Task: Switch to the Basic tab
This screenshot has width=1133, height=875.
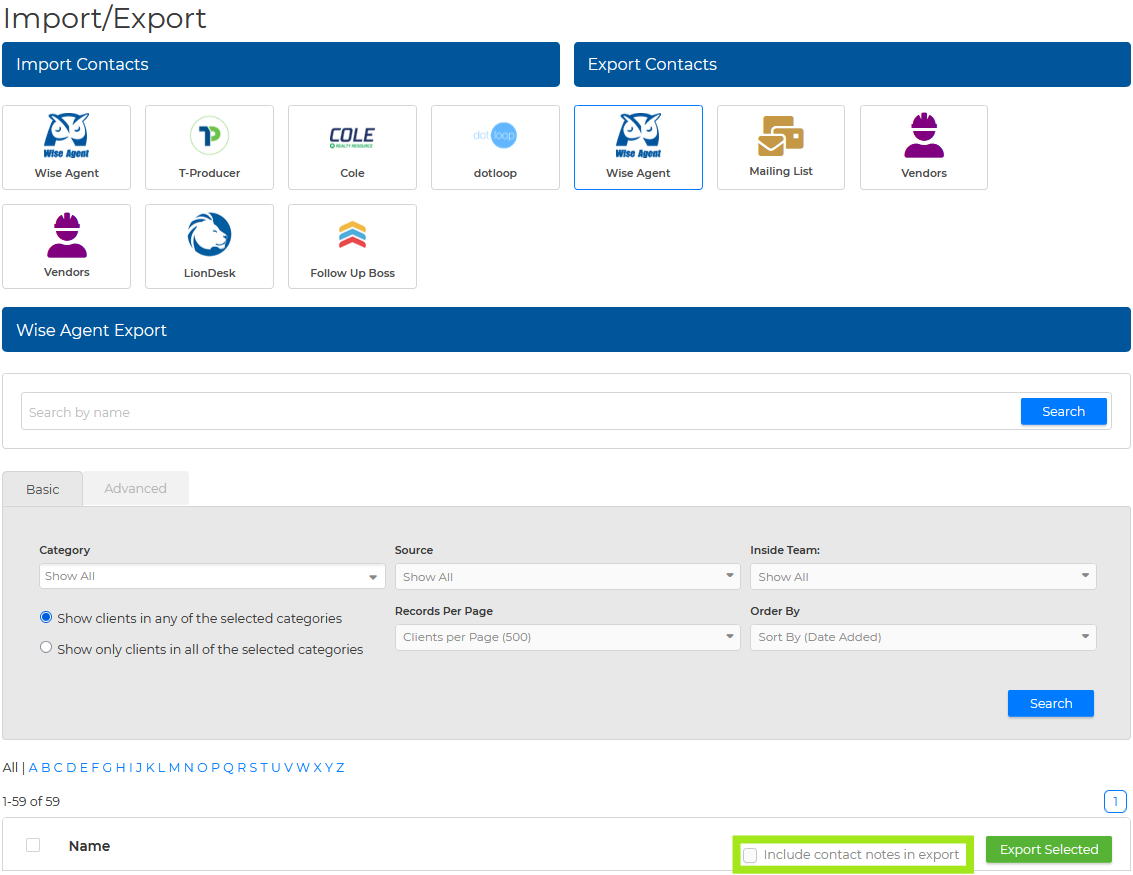Action: click(x=43, y=489)
